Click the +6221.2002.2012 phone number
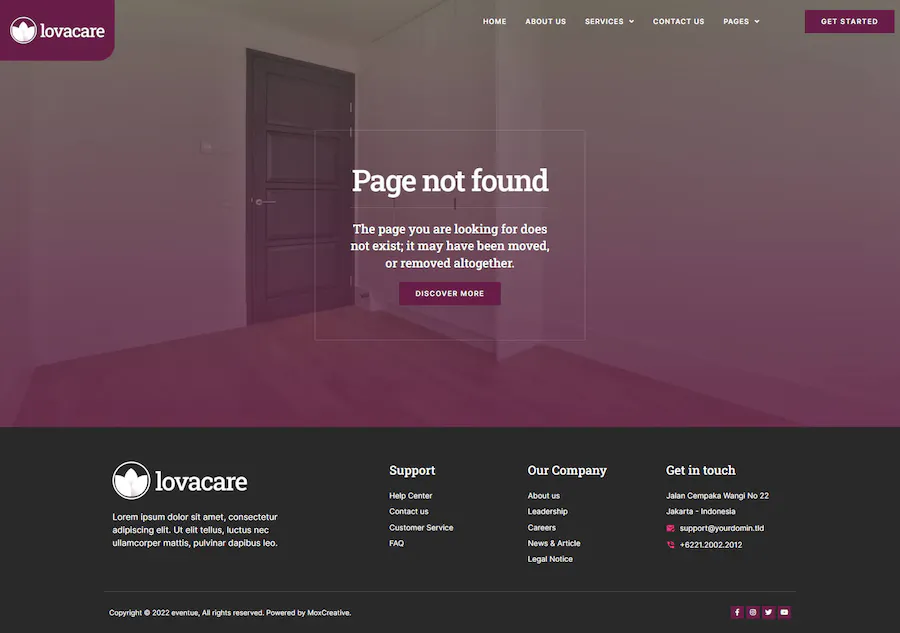Viewport: 900px width, 633px height. [x=711, y=545]
